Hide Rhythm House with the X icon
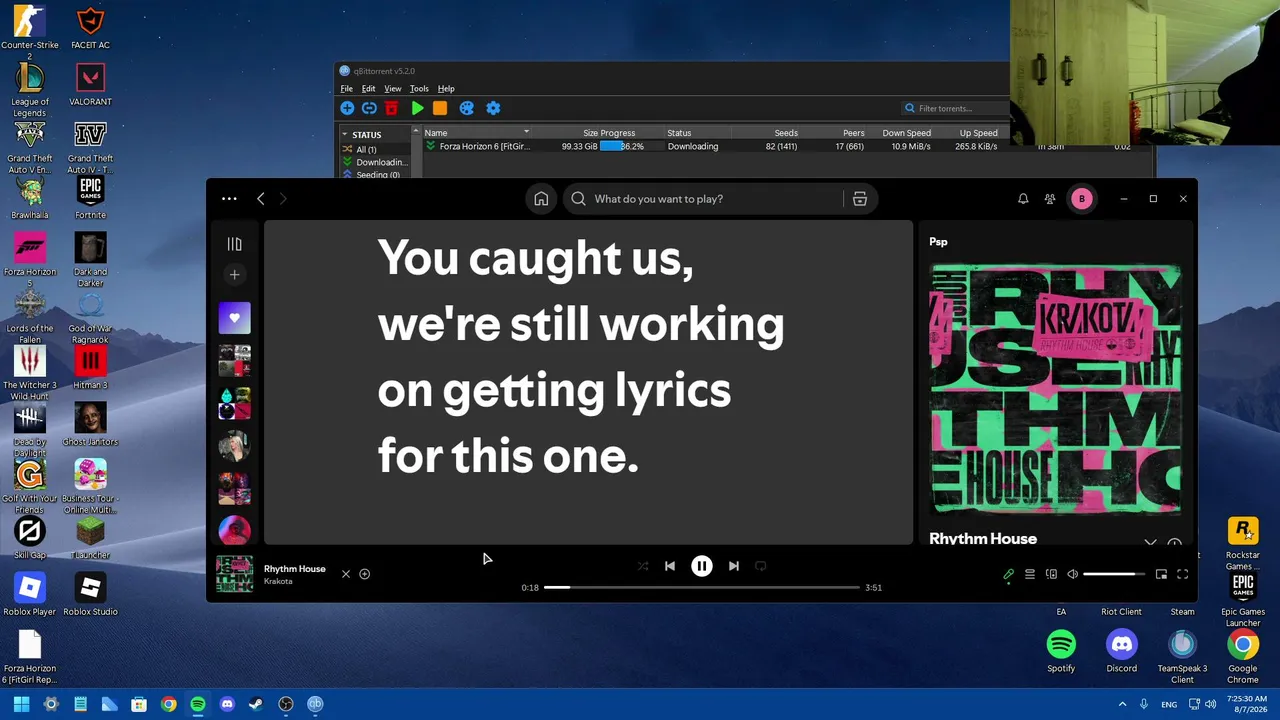 click(x=346, y=574)
